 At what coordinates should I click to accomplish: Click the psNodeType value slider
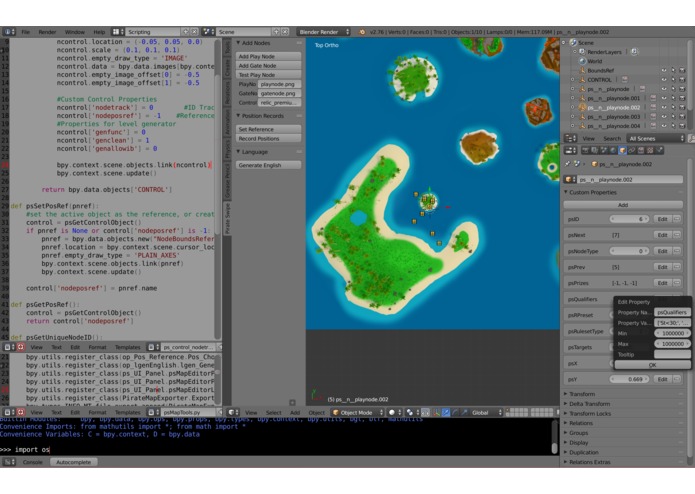[x=629, y=251]
